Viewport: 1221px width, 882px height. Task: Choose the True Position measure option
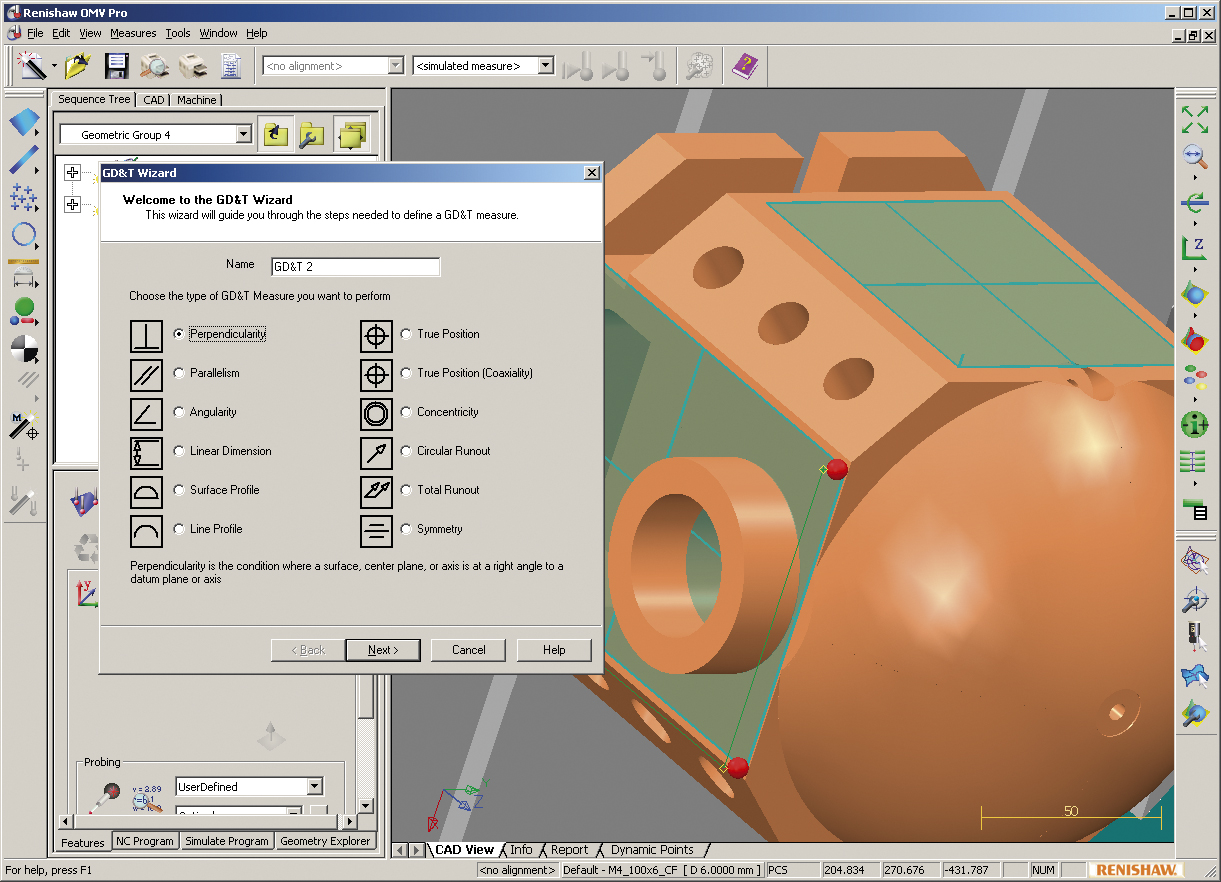[x=406, y=334]
